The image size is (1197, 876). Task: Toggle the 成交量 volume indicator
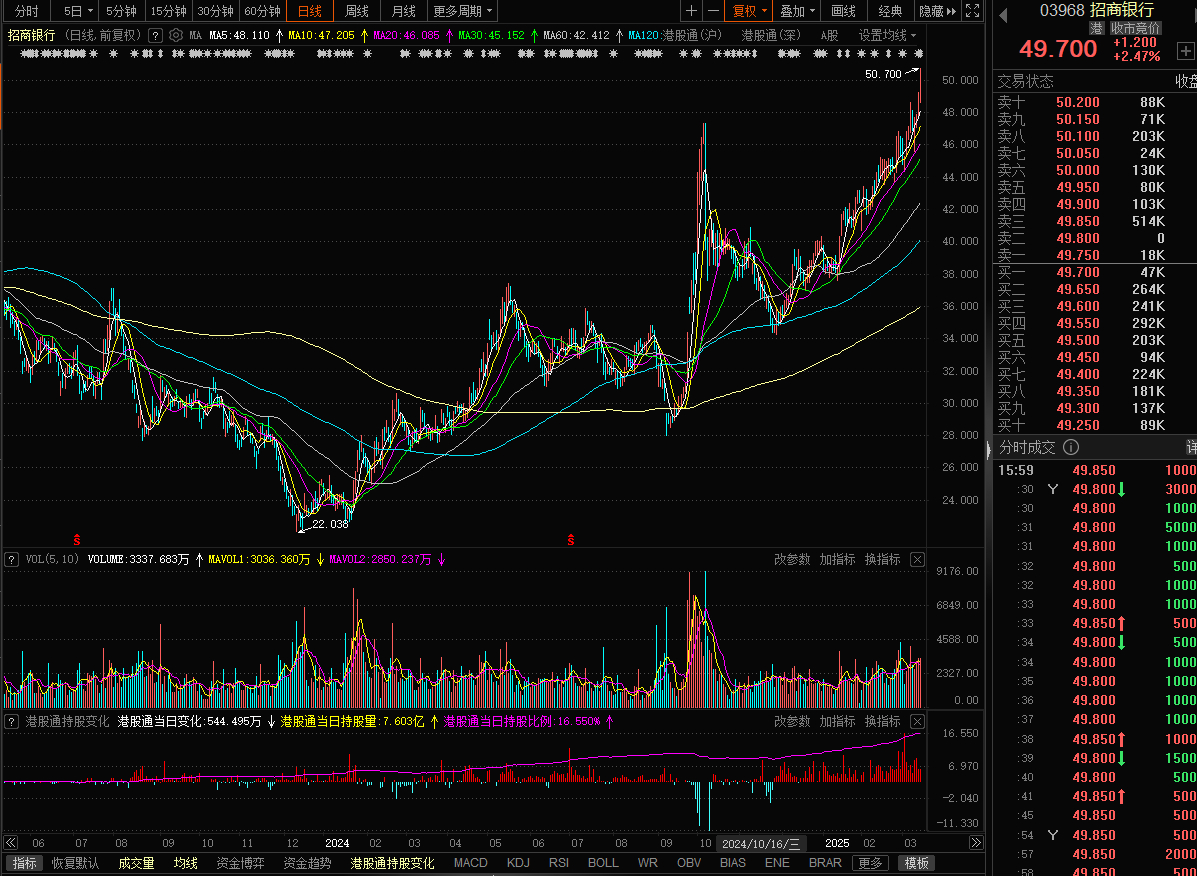pyautogui.click(x=136, y=863)
